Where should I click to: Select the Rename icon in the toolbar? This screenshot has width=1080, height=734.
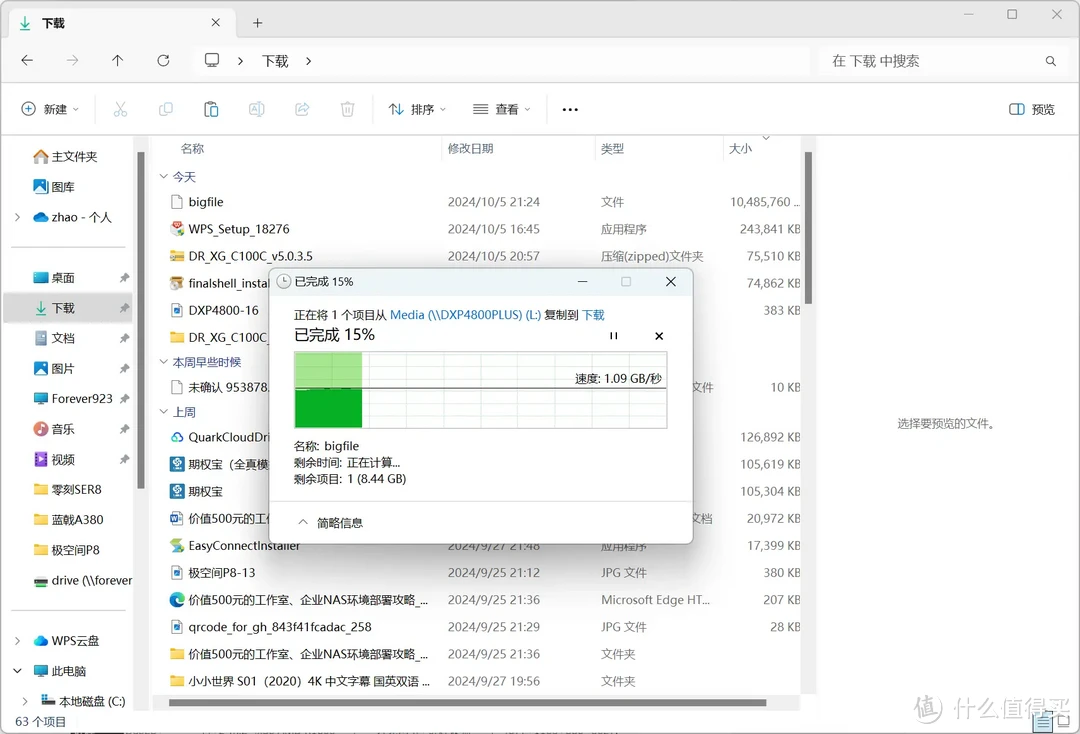click(x=256, y=109)
